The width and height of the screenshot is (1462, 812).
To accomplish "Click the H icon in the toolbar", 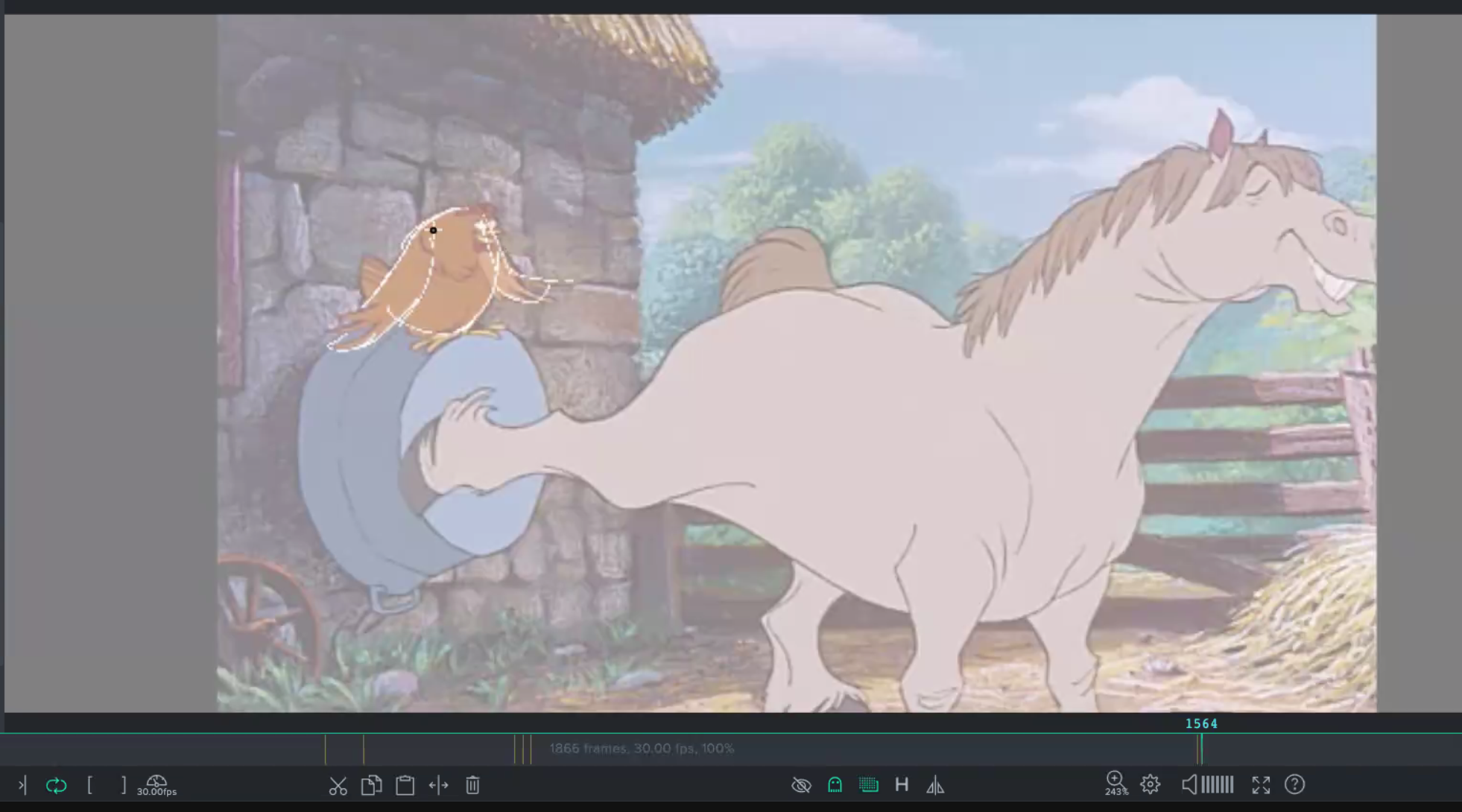I will tap(902, 784).
